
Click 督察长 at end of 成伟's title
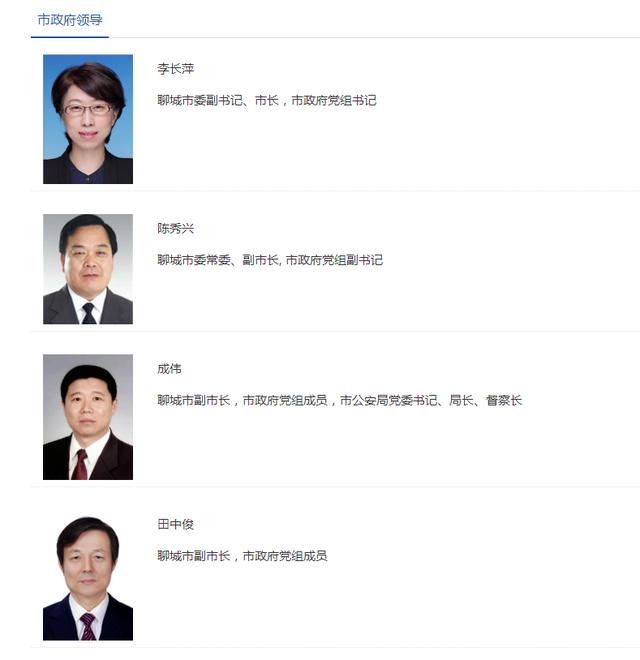(504, 400)
